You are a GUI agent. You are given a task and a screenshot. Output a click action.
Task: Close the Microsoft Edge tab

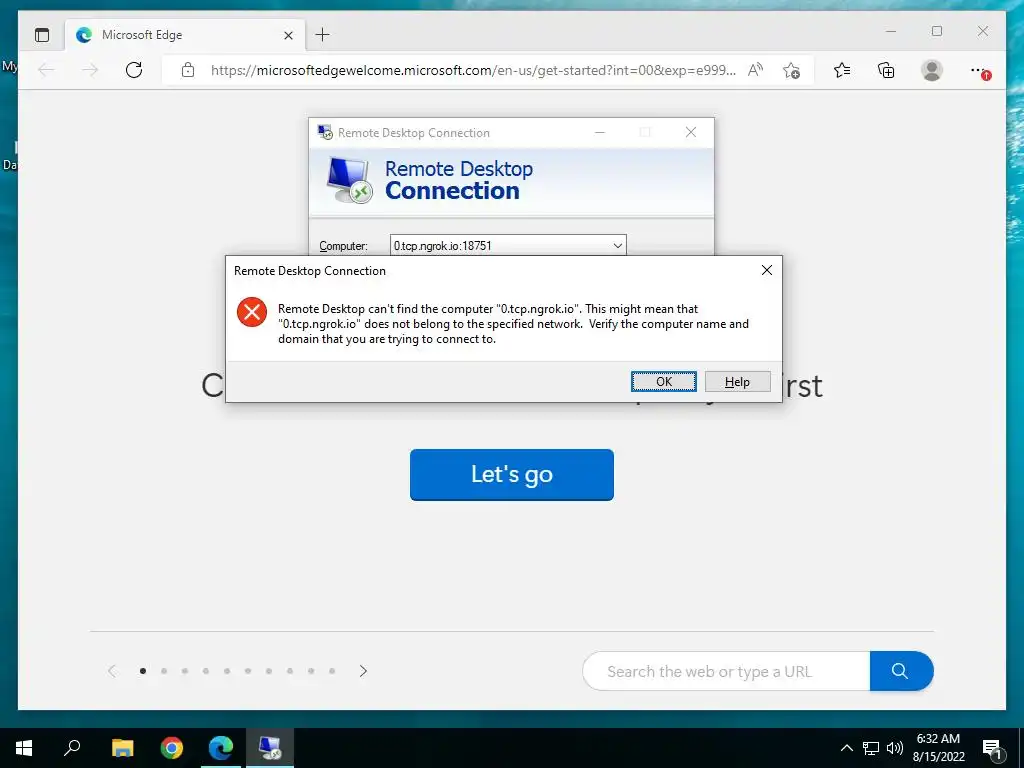pyautogui.click(x=288, y=35)
